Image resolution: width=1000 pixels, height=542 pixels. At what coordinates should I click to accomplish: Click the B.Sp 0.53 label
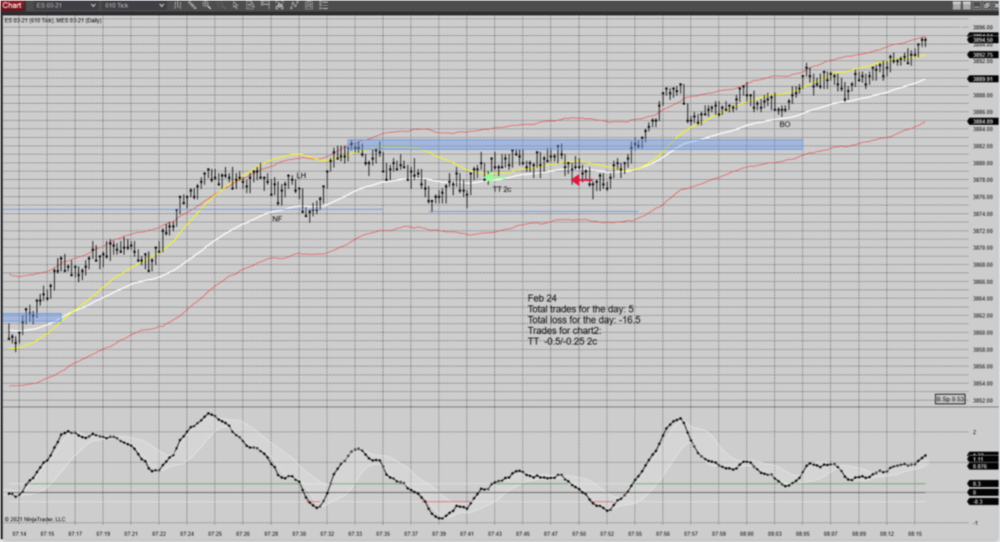(x=948, y=399)
